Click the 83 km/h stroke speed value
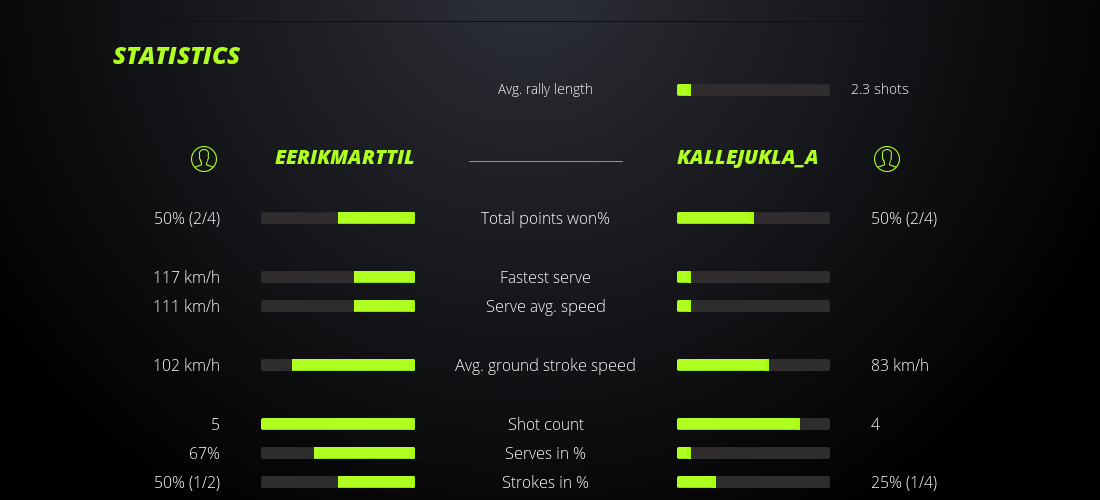1100x500 pixels. click(900, 365)
